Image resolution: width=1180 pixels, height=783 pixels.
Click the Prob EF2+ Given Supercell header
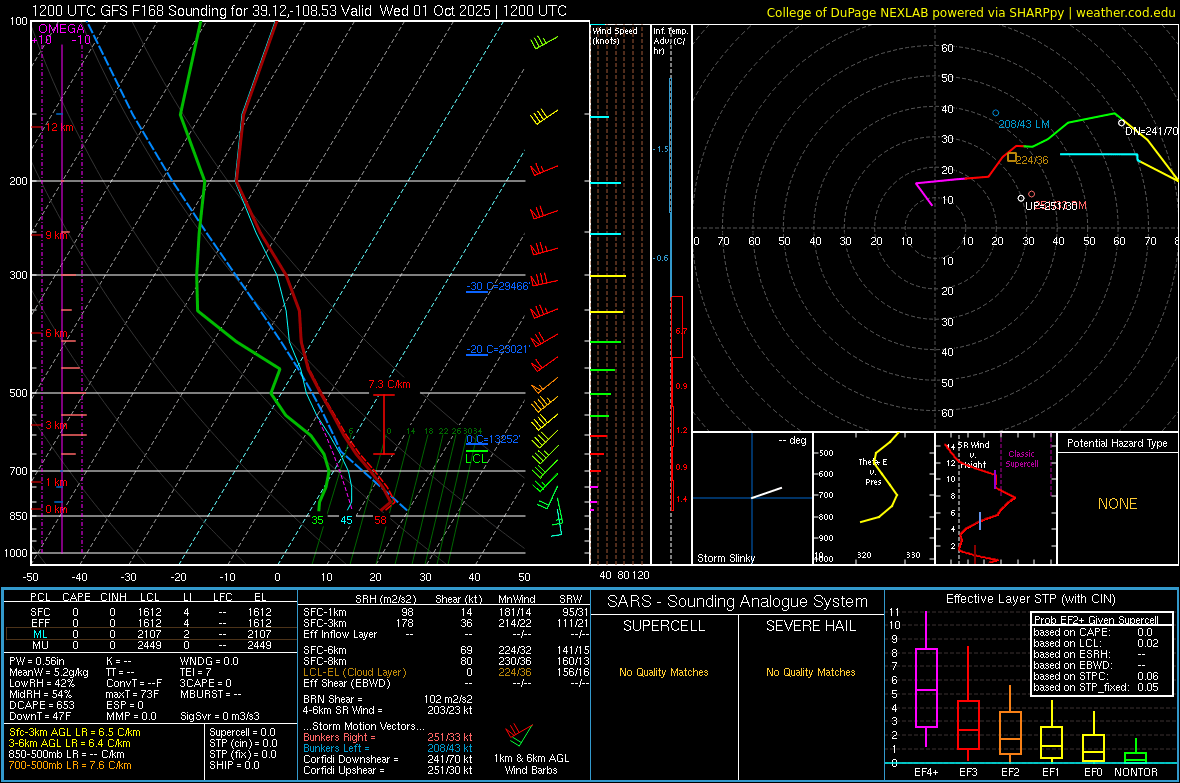click(x=1096, y=620)
